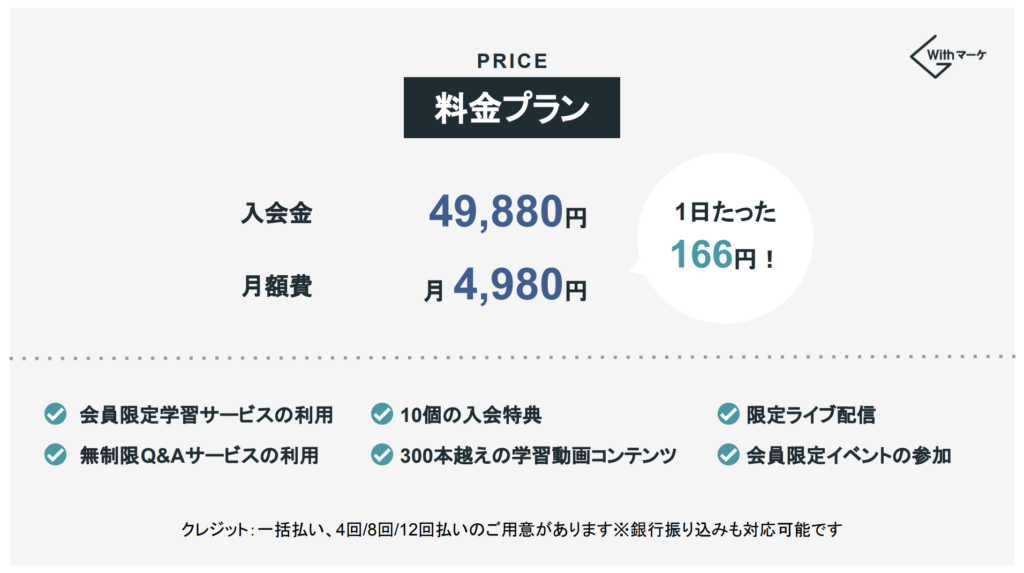Click checkmark beside 限定ライブ配信
Viewport: 1024px width, 573px height.
pyautogui.click(x=728, y=414)
